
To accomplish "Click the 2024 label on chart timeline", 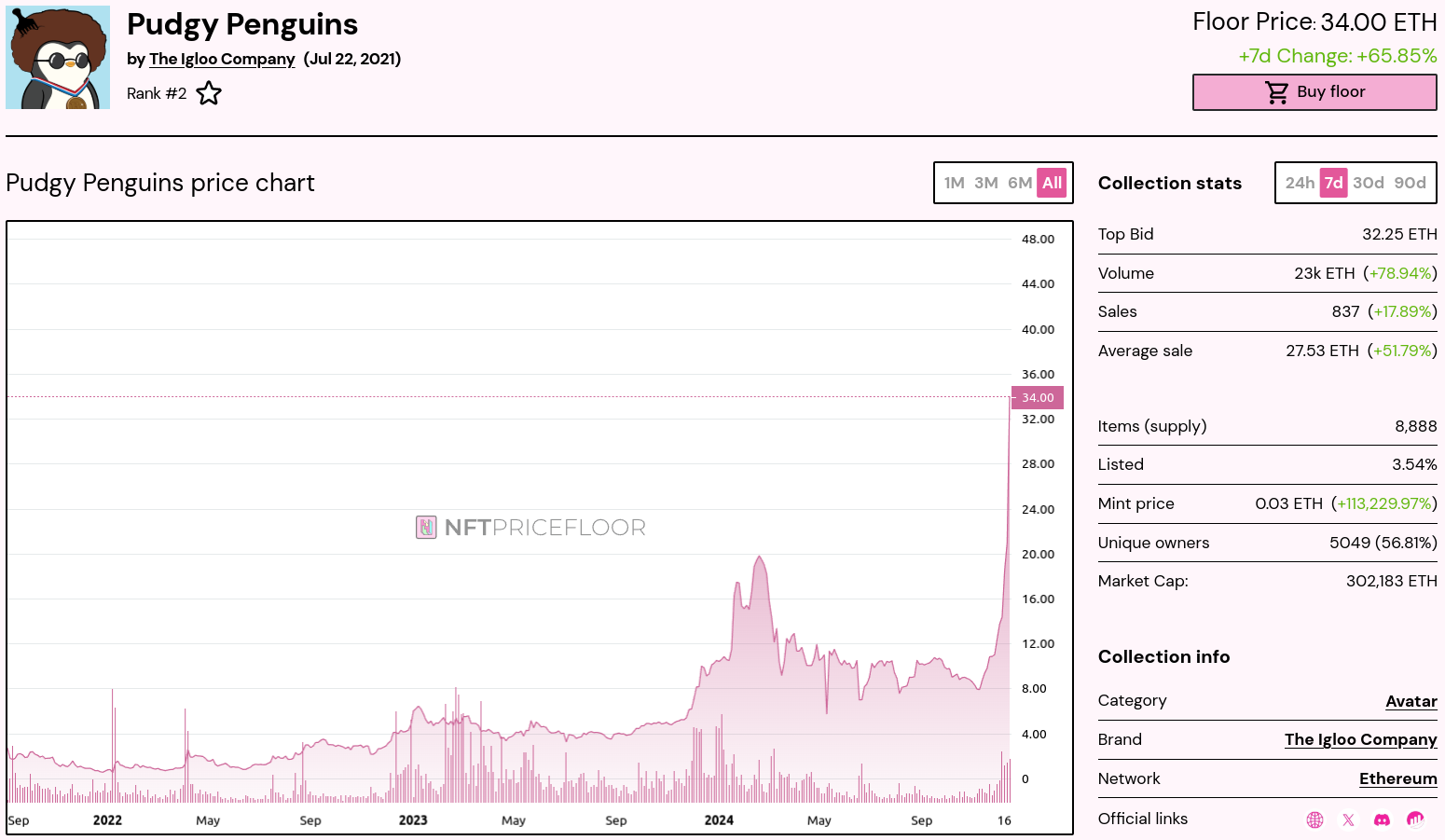I will 719,820.
